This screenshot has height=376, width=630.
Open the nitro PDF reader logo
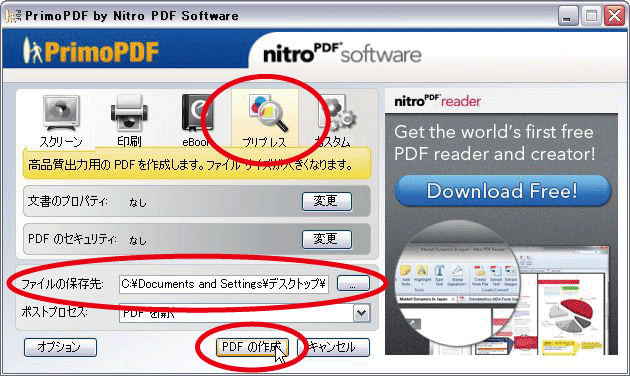coord(438,101)
